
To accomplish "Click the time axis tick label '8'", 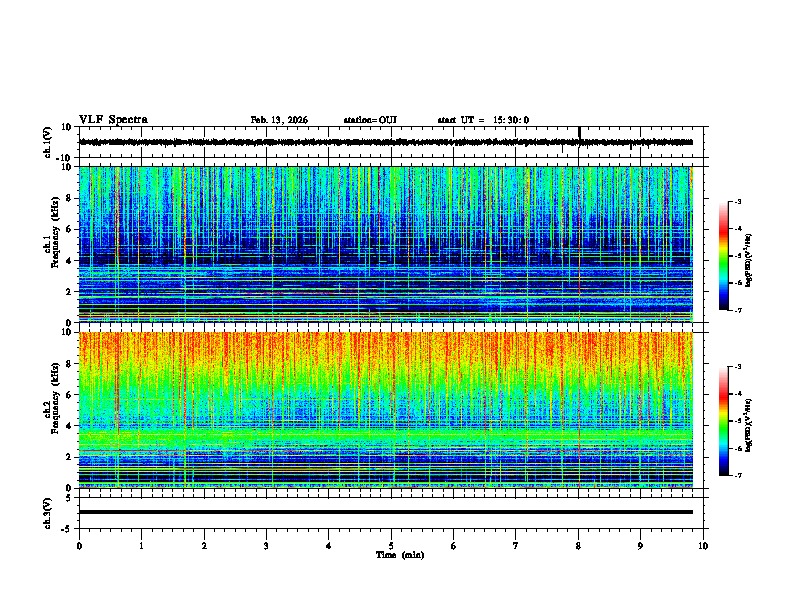I will 578,546.
